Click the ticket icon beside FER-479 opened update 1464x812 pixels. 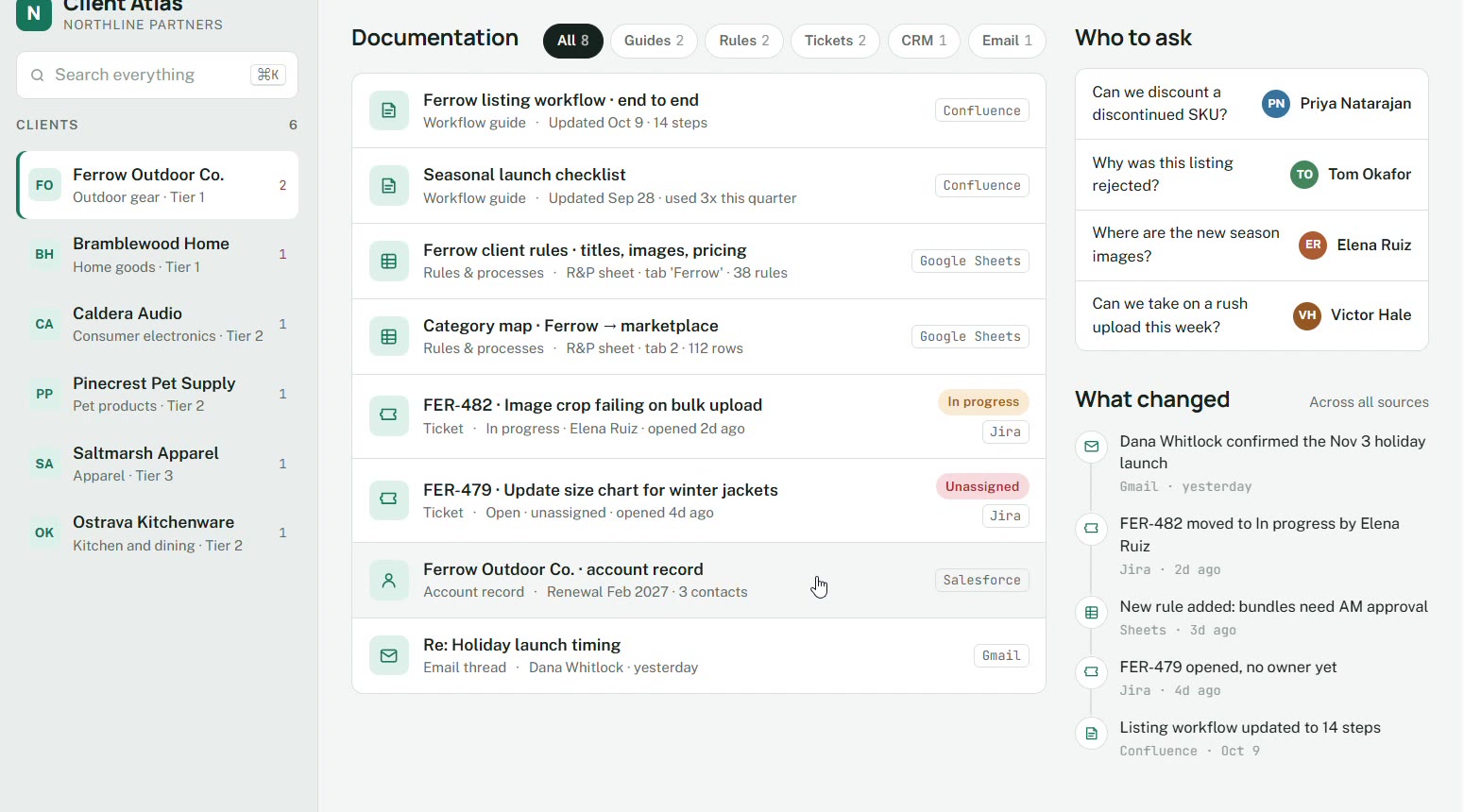(1092, 672)
